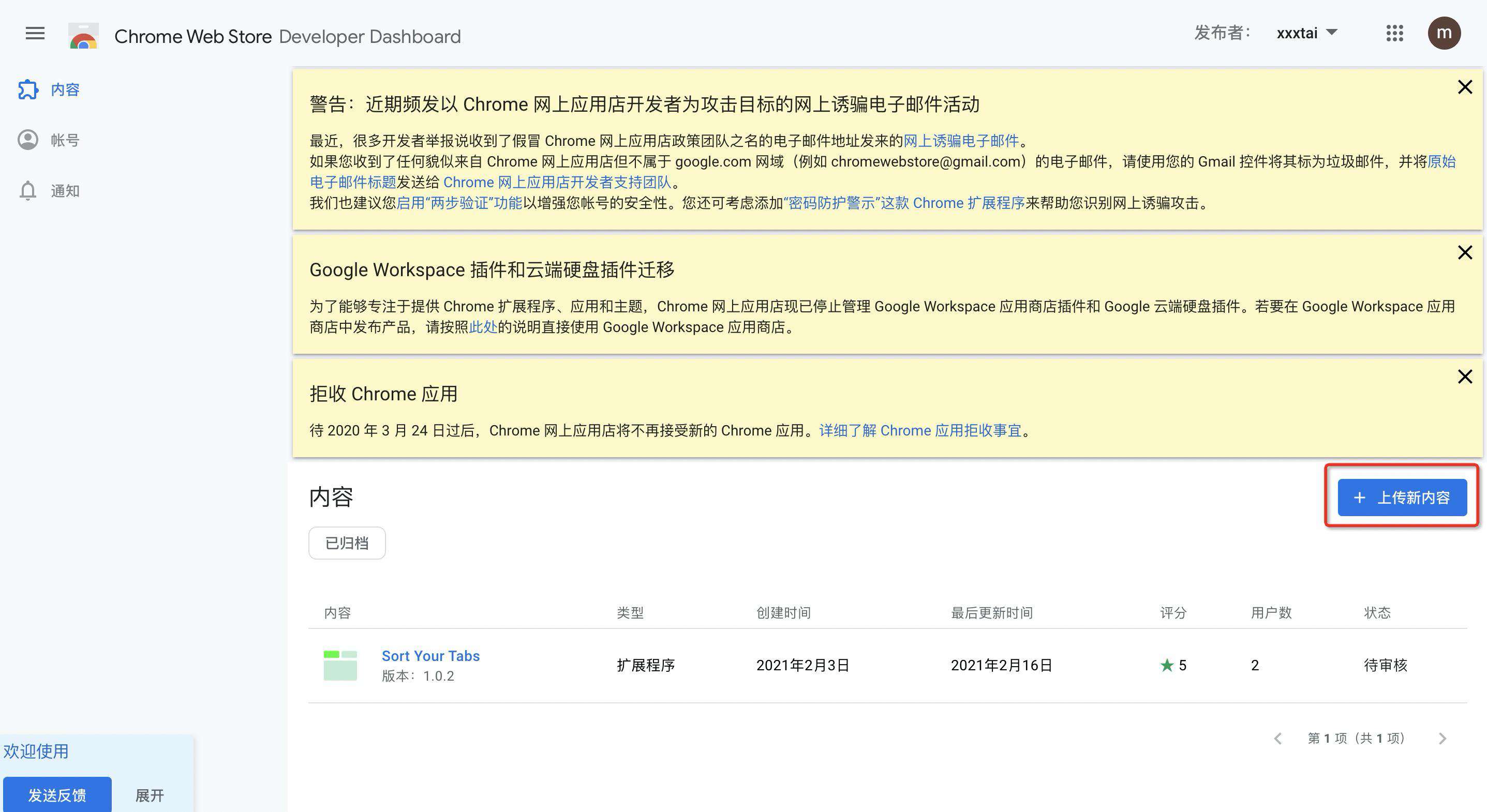Click the 2021年2月16日 update date
Image resolution: width=1487 pixels, height=812 pixels.
[1001, 666]
